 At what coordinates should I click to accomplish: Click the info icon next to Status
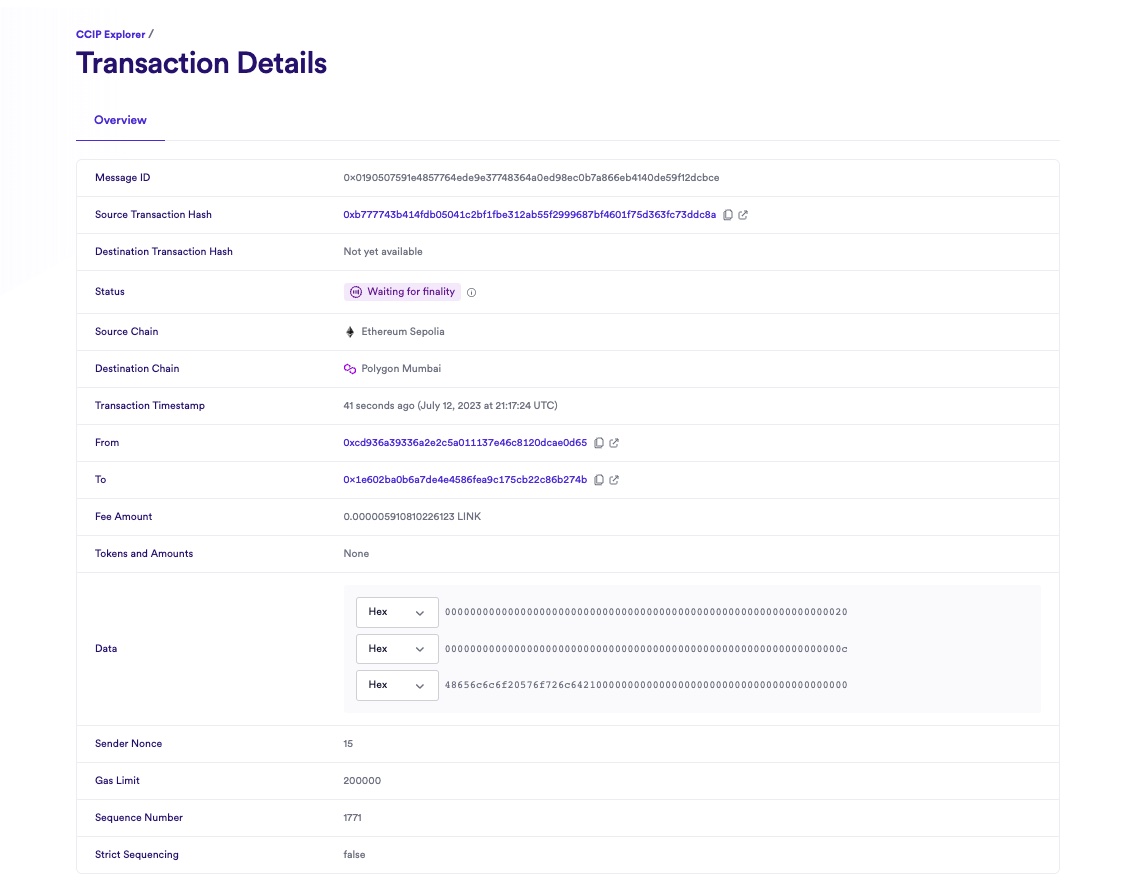point(471,292)
